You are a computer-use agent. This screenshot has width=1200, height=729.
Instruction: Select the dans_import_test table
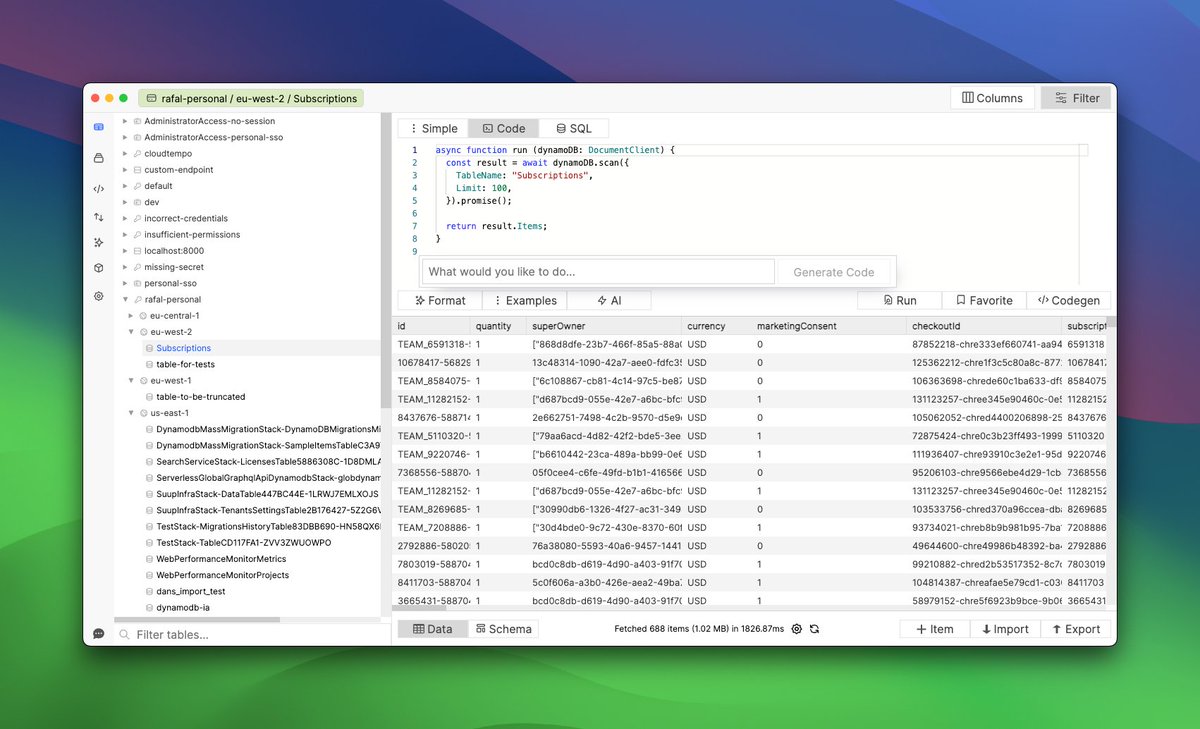coord(191,591)
